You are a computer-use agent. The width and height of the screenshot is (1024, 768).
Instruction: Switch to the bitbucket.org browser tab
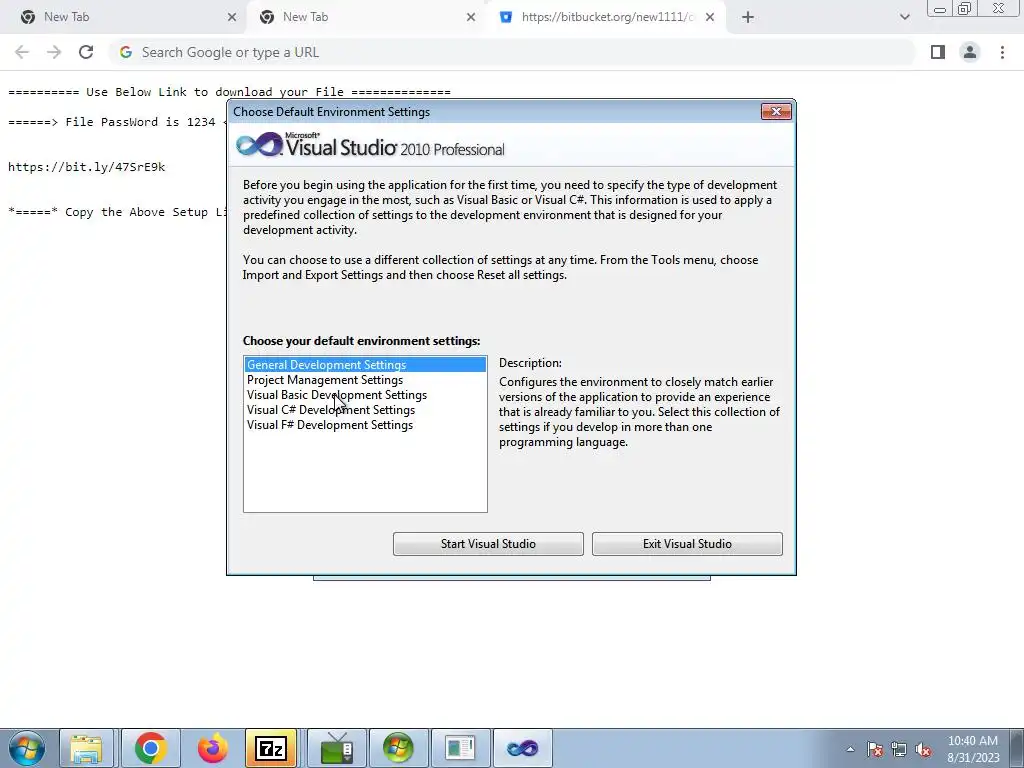(604, 17)
